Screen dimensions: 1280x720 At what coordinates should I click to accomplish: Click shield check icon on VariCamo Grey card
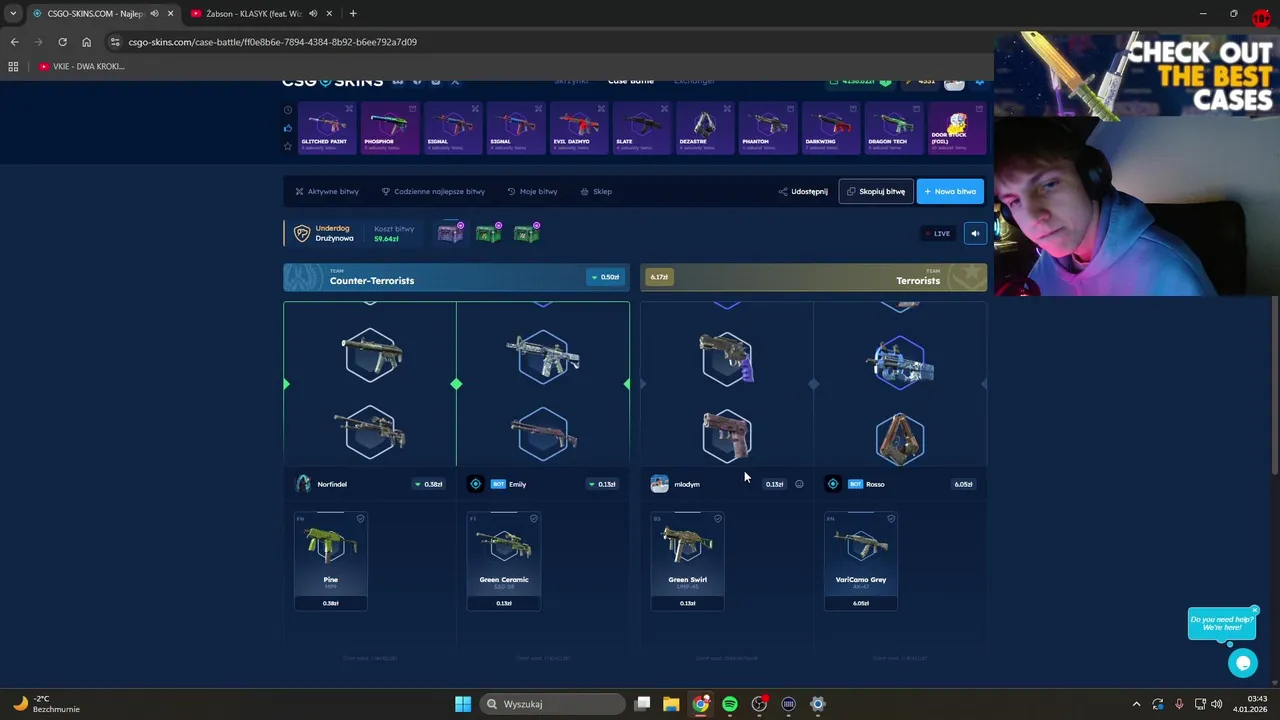click(x=891, y=519)
